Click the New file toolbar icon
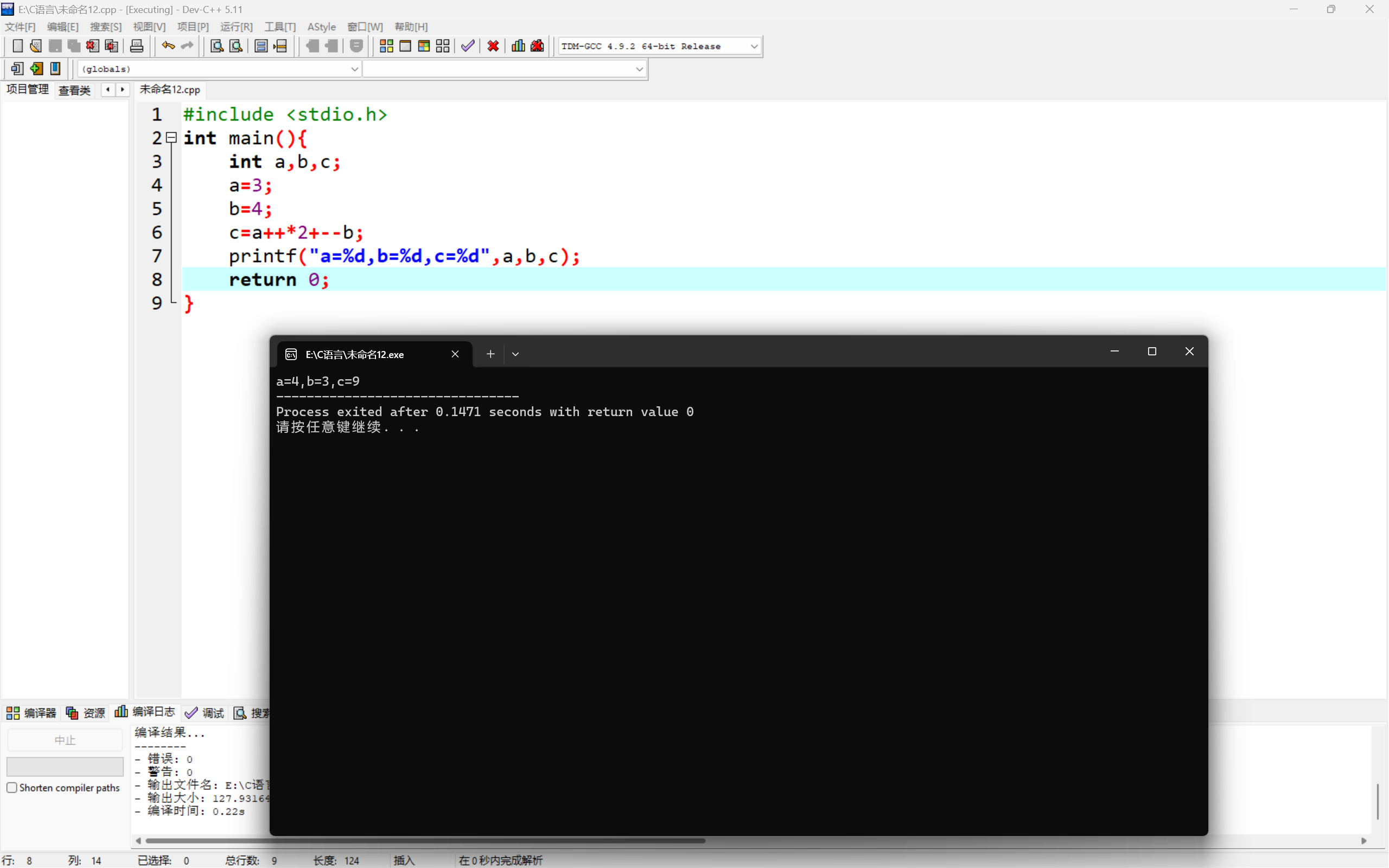The image size is (1389, 868). (x=17, y=46)
